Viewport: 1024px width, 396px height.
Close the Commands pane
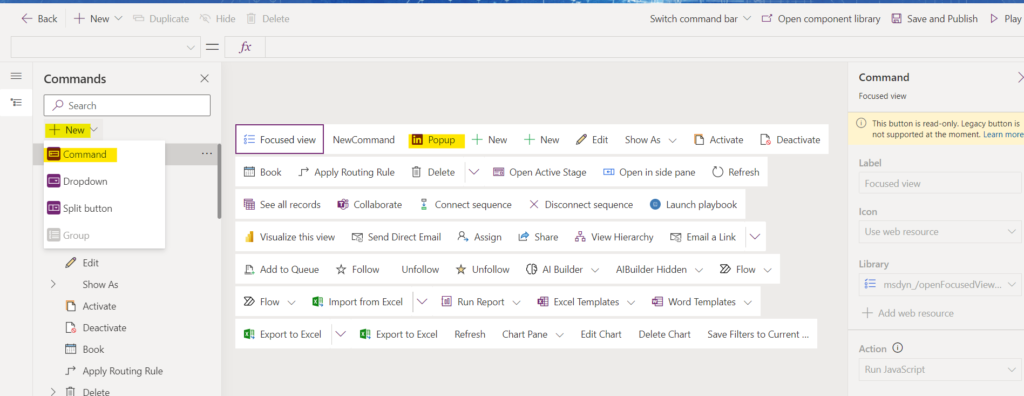204,78
